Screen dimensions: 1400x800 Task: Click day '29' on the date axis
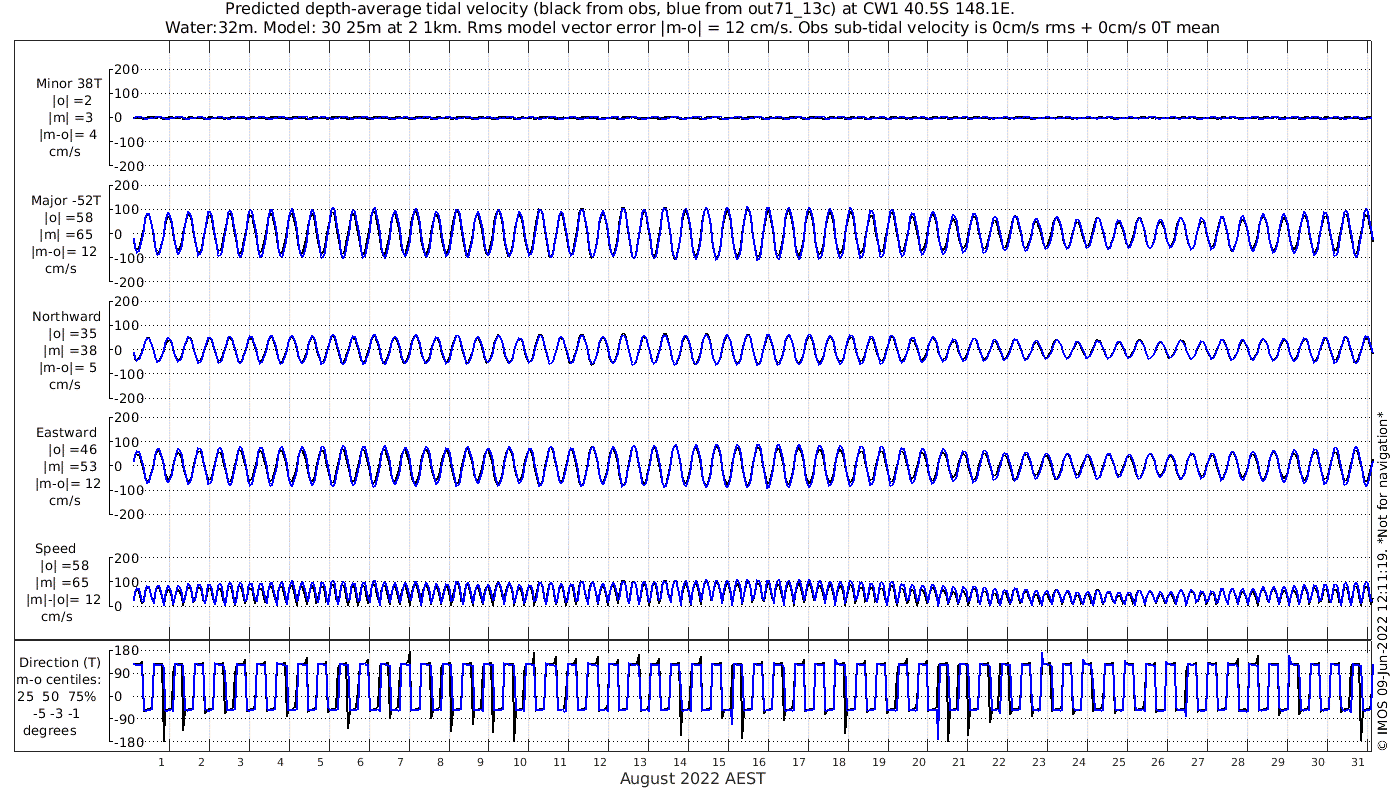1278,762
